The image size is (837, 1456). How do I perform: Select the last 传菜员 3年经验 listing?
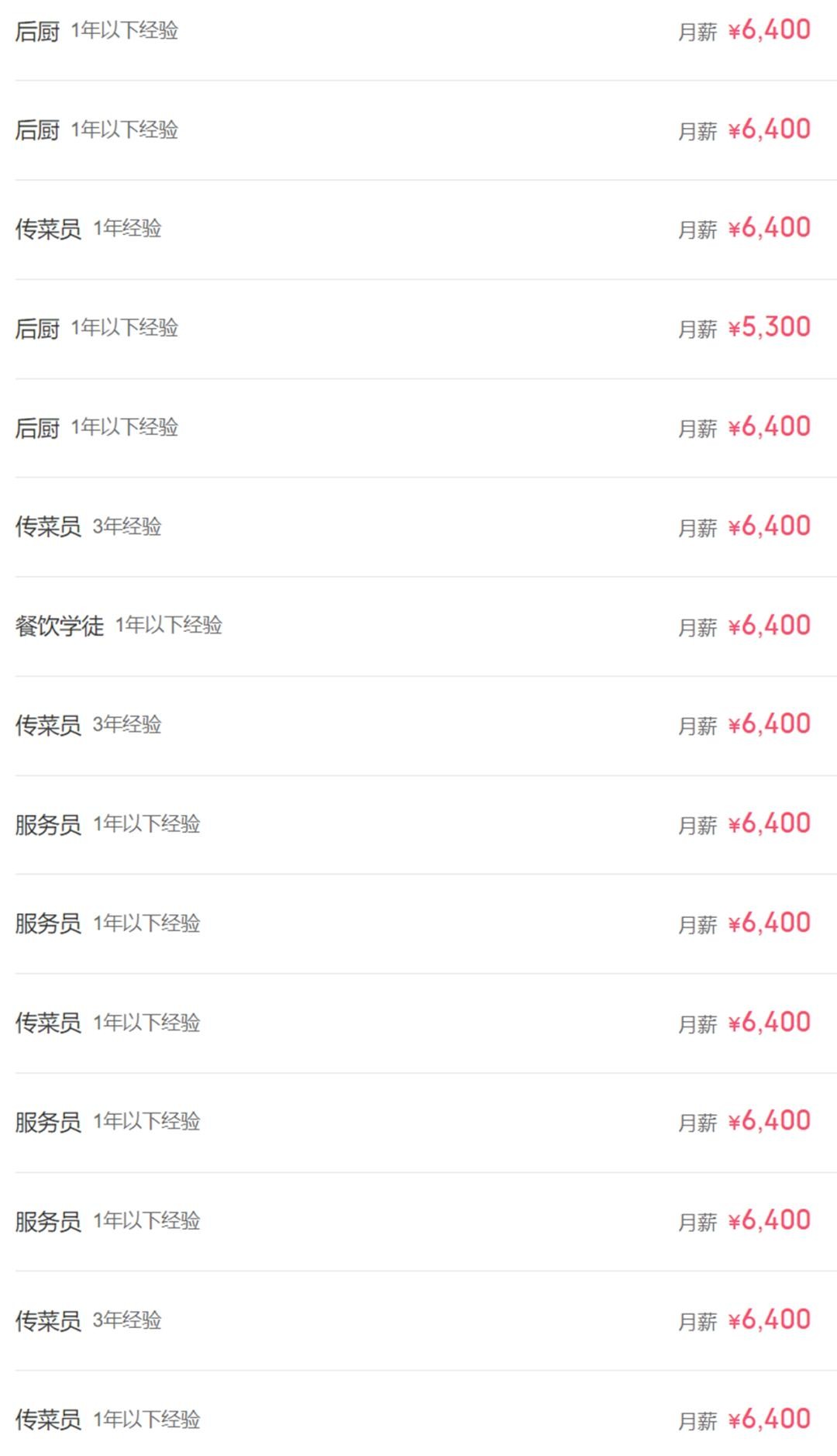48,1320
